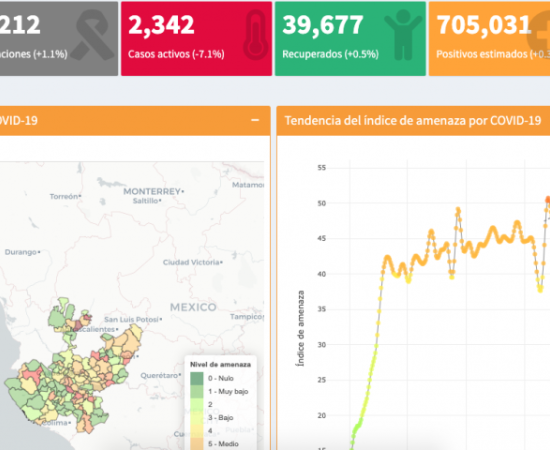550x450 pixels.
Task: Click the Ciudad Victoria map label
Action: coord(191,262)
